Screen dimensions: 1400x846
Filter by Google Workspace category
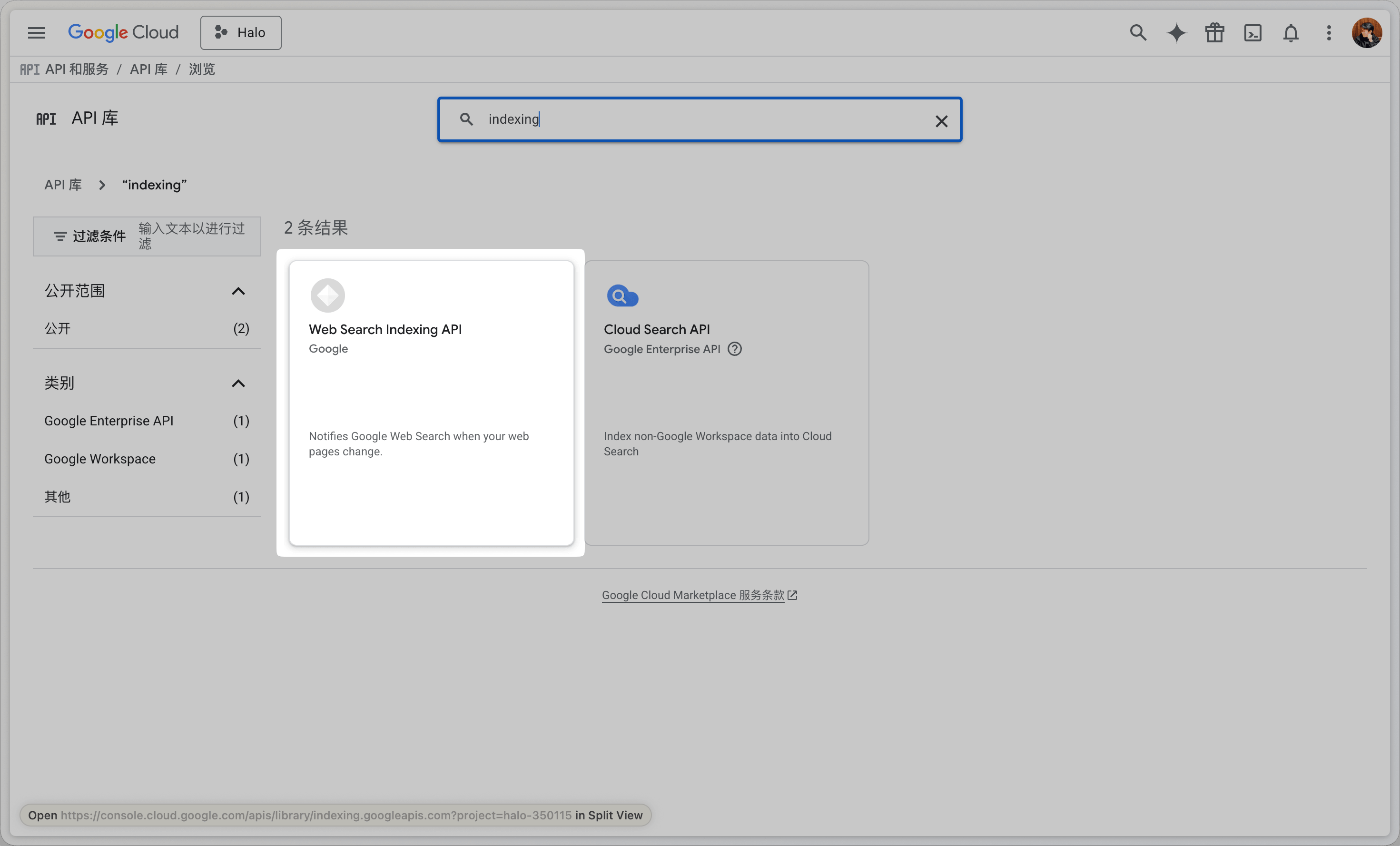(147, 459)
